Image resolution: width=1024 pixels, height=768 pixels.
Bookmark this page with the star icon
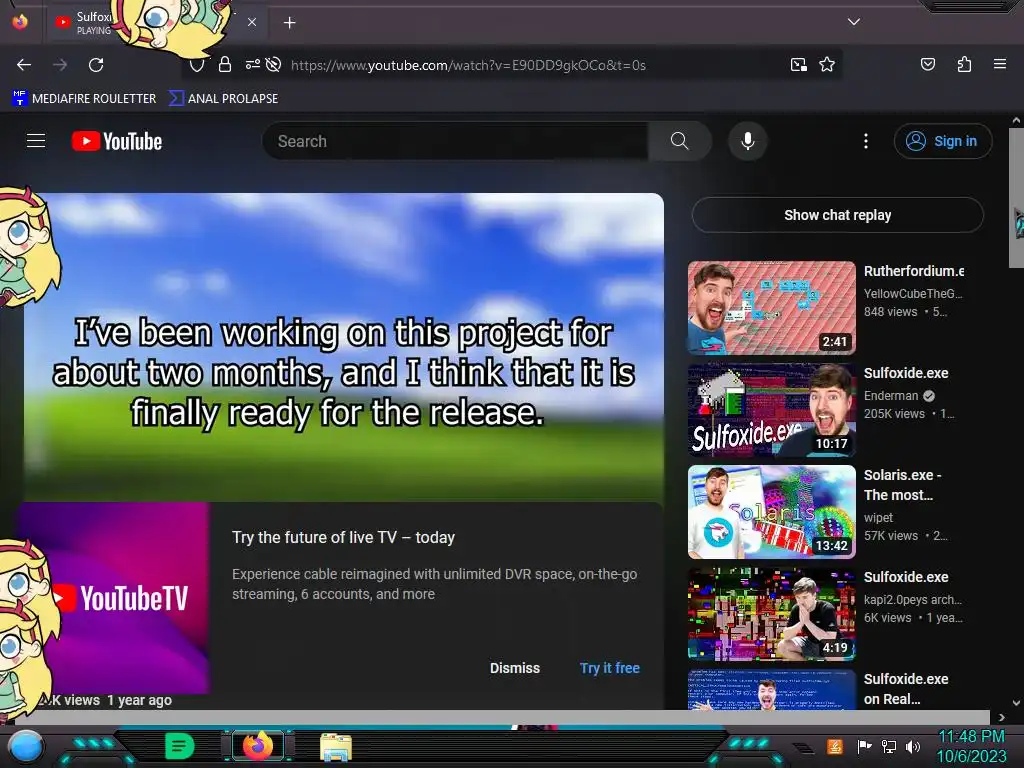pyautogui.click(x=827, y=65)
